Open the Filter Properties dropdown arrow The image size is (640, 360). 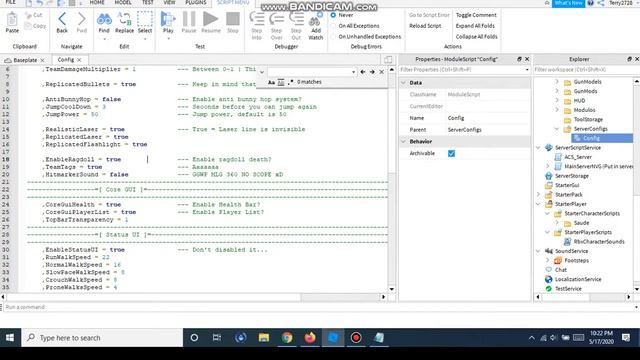[x=527, y=70]
